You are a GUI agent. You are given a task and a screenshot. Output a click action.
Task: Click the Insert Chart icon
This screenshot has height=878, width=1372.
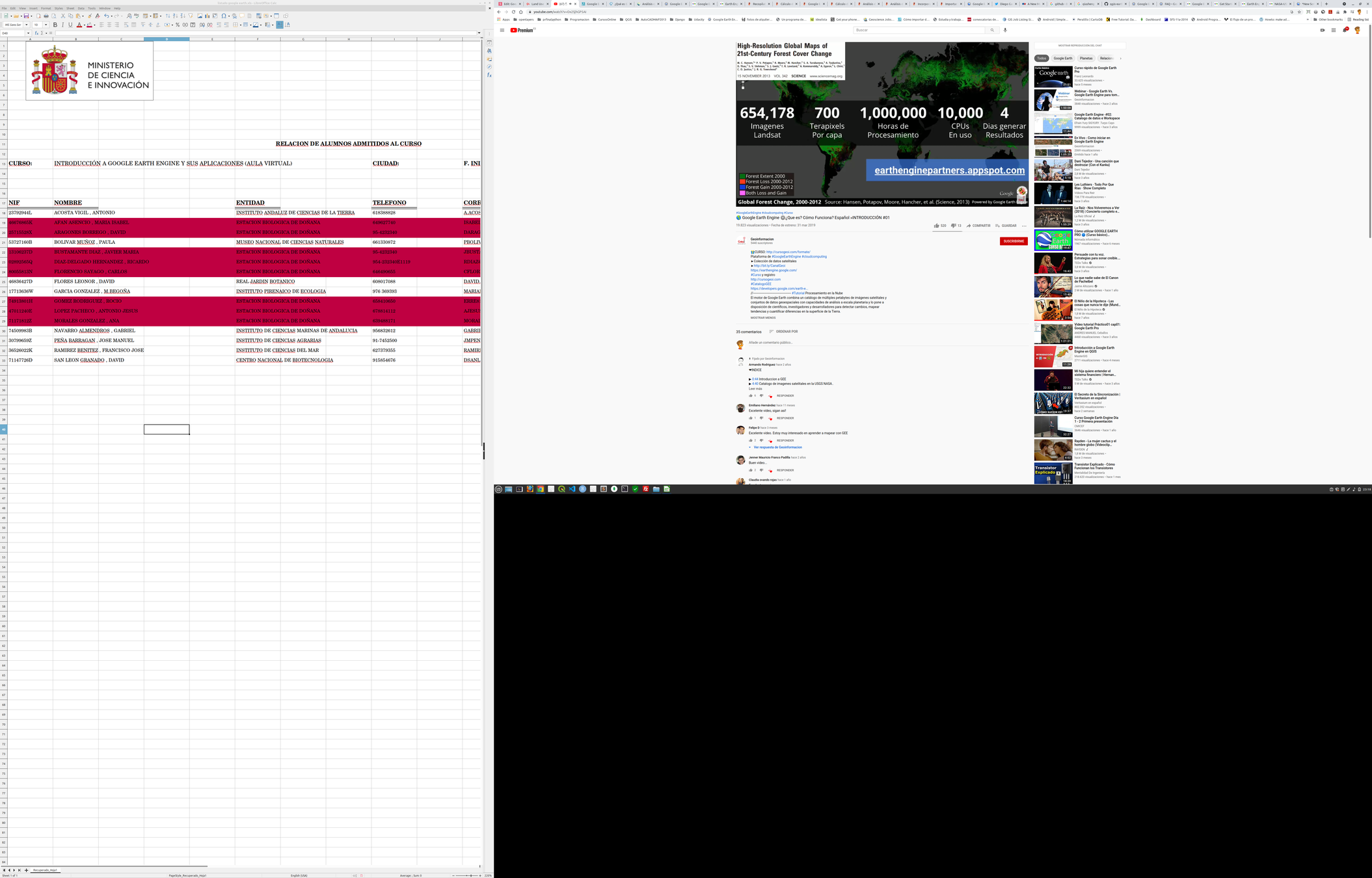(207, 16)
